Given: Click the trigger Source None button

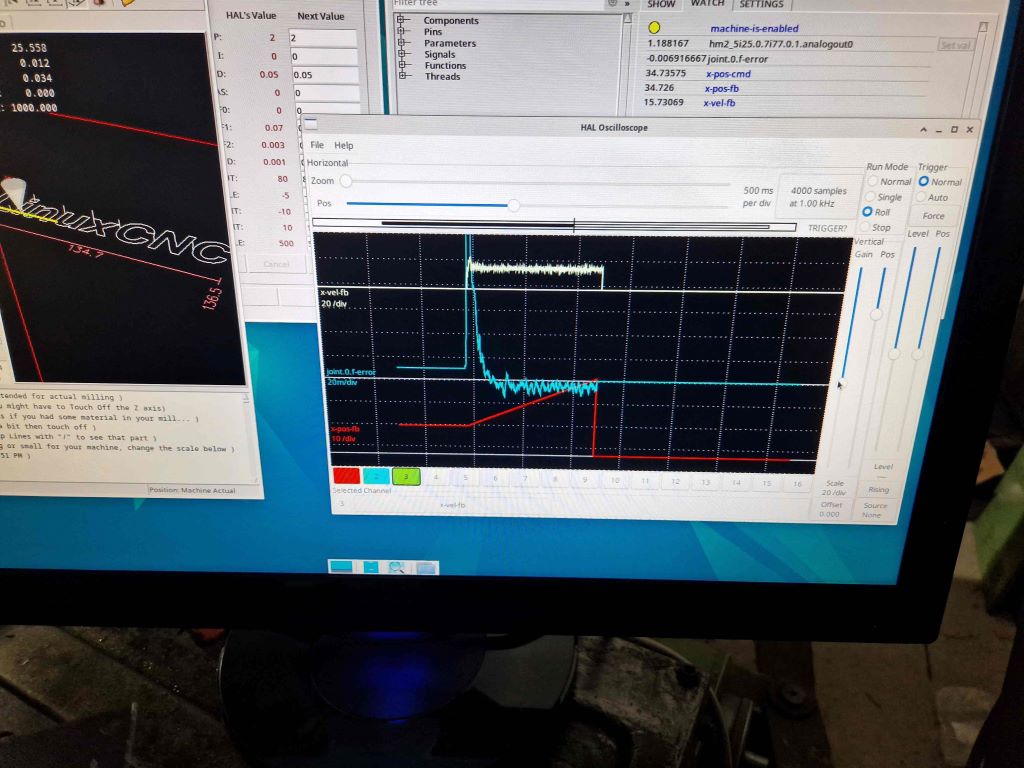Looking at the screenshot, I should (874, 510).
